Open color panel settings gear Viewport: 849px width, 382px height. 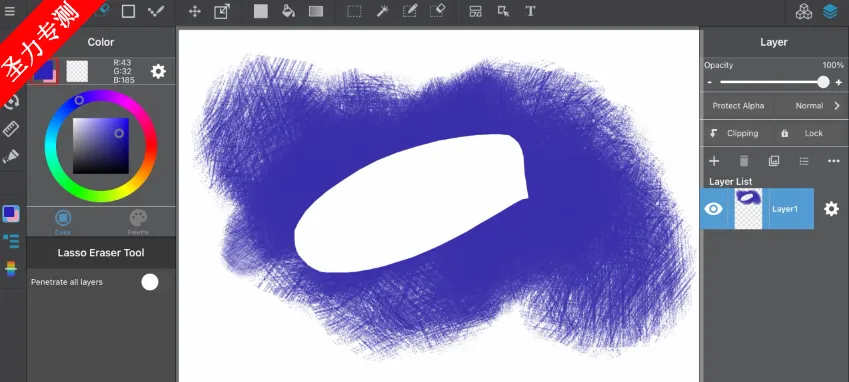coord(158,71)
